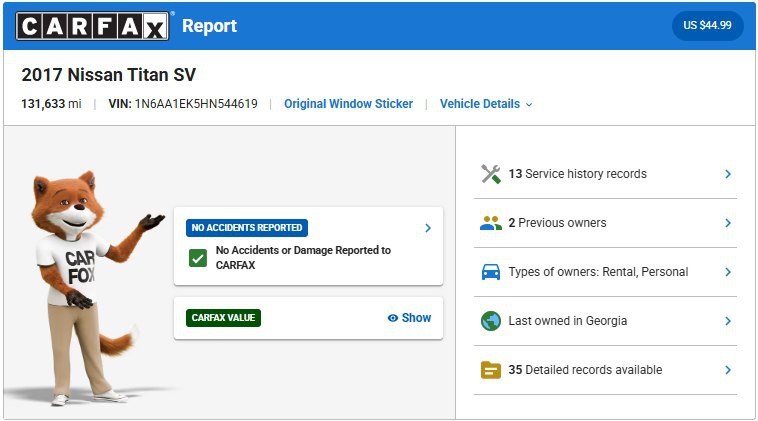
Task: Click the car types of owners icon
Action: [490, 272]
